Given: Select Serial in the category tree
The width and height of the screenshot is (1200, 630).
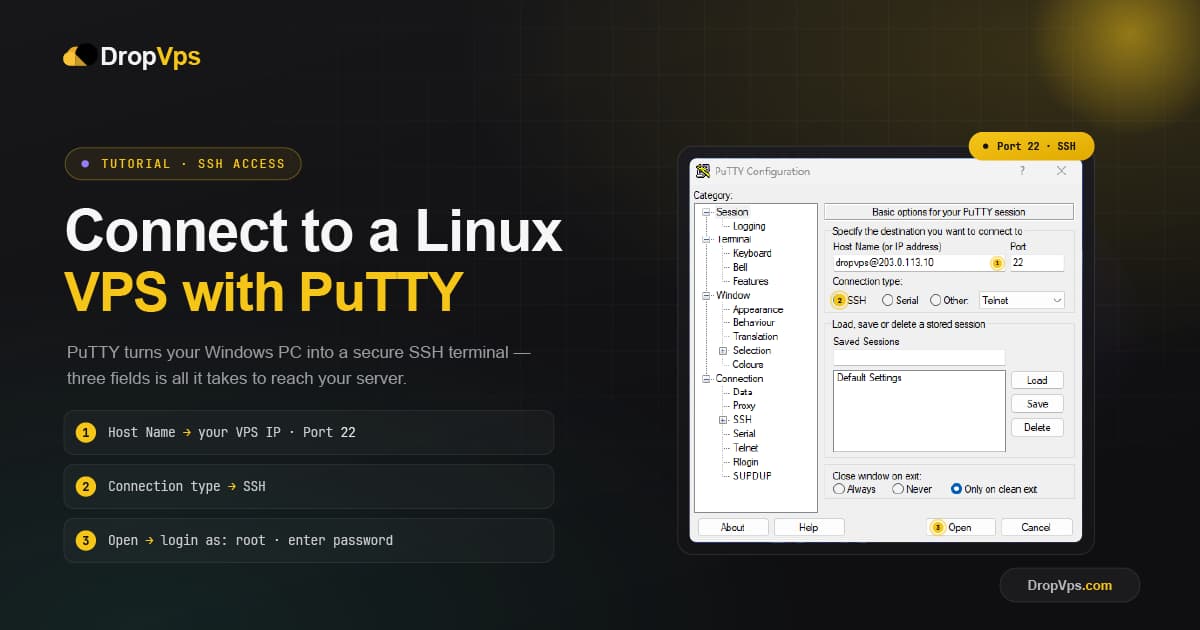Looking at the screenshot, I should [744, 434].
